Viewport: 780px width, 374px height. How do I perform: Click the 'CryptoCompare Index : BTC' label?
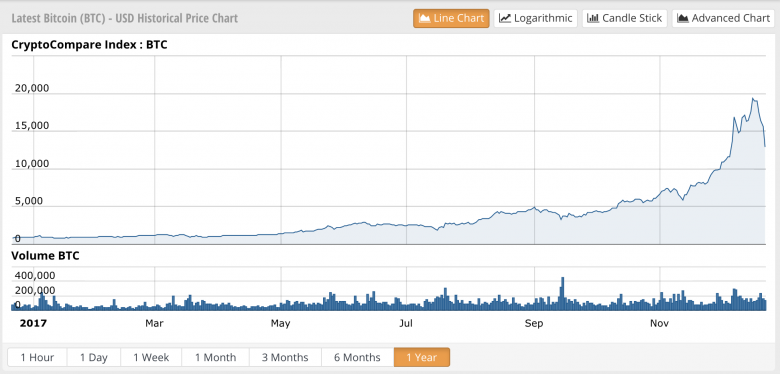(89, 45)
